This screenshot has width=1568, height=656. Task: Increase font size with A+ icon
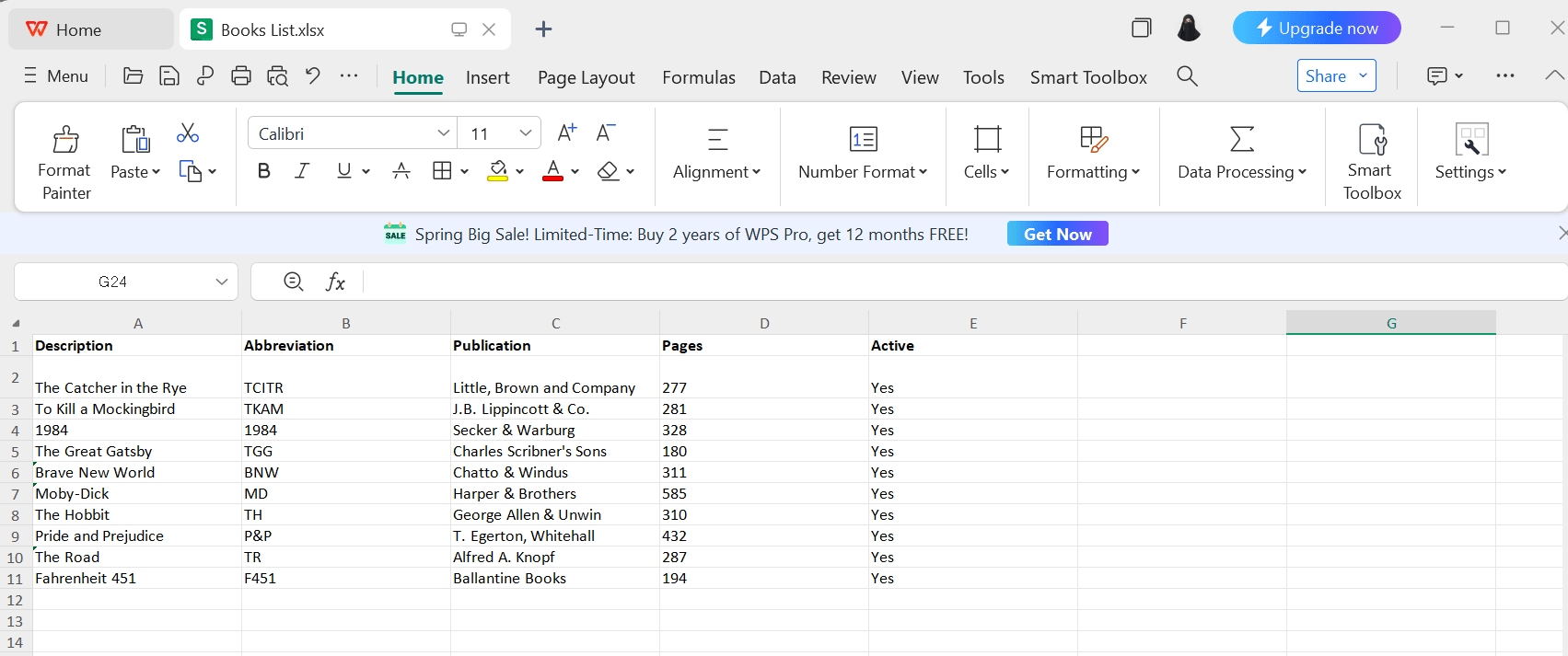[x=567, y=133]
